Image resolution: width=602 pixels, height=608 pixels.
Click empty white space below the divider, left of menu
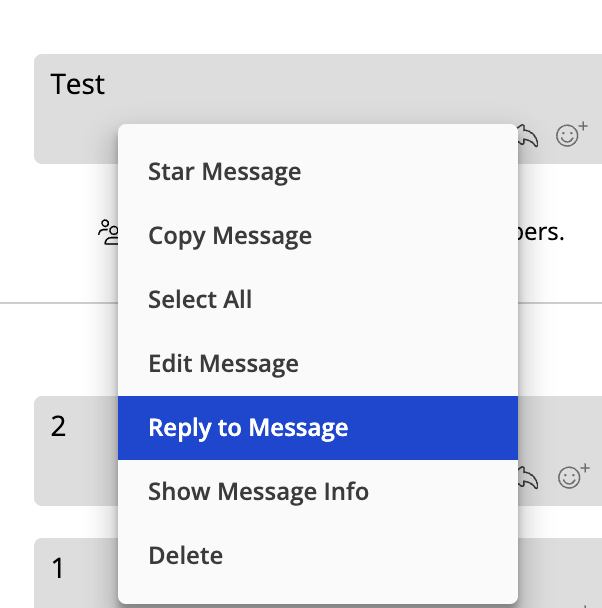(x=58, y=349)
